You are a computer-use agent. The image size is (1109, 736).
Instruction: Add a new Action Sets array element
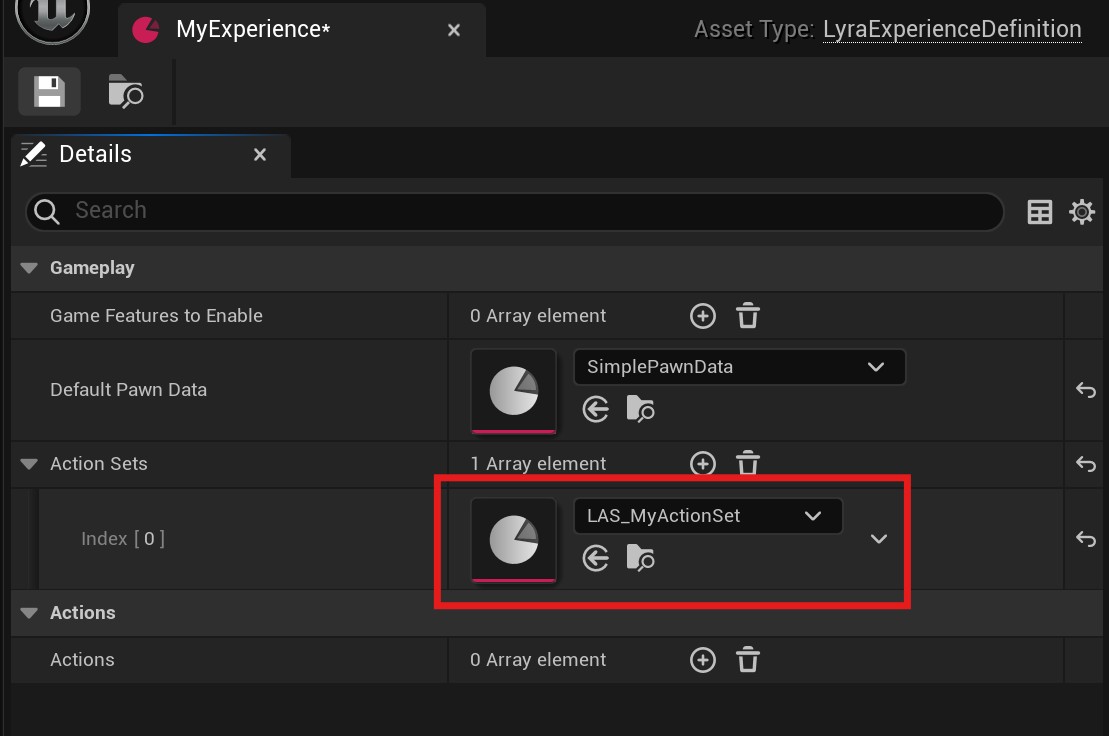point(703,464)
